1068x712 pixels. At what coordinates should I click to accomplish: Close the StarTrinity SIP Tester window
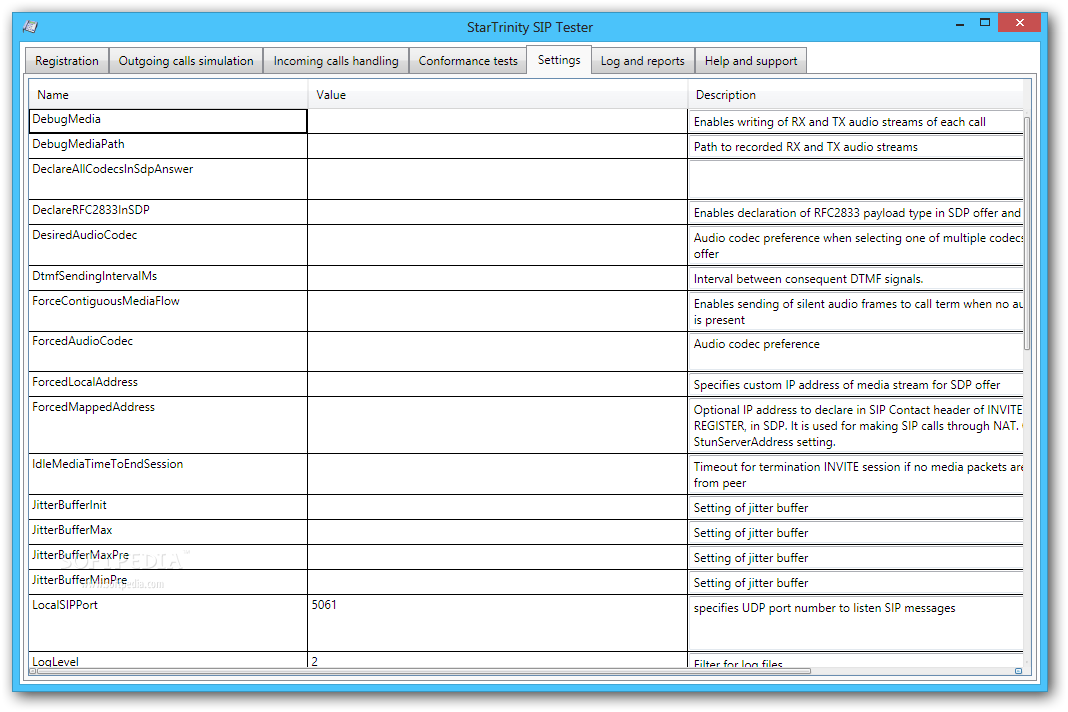(x=1019, y=22)
